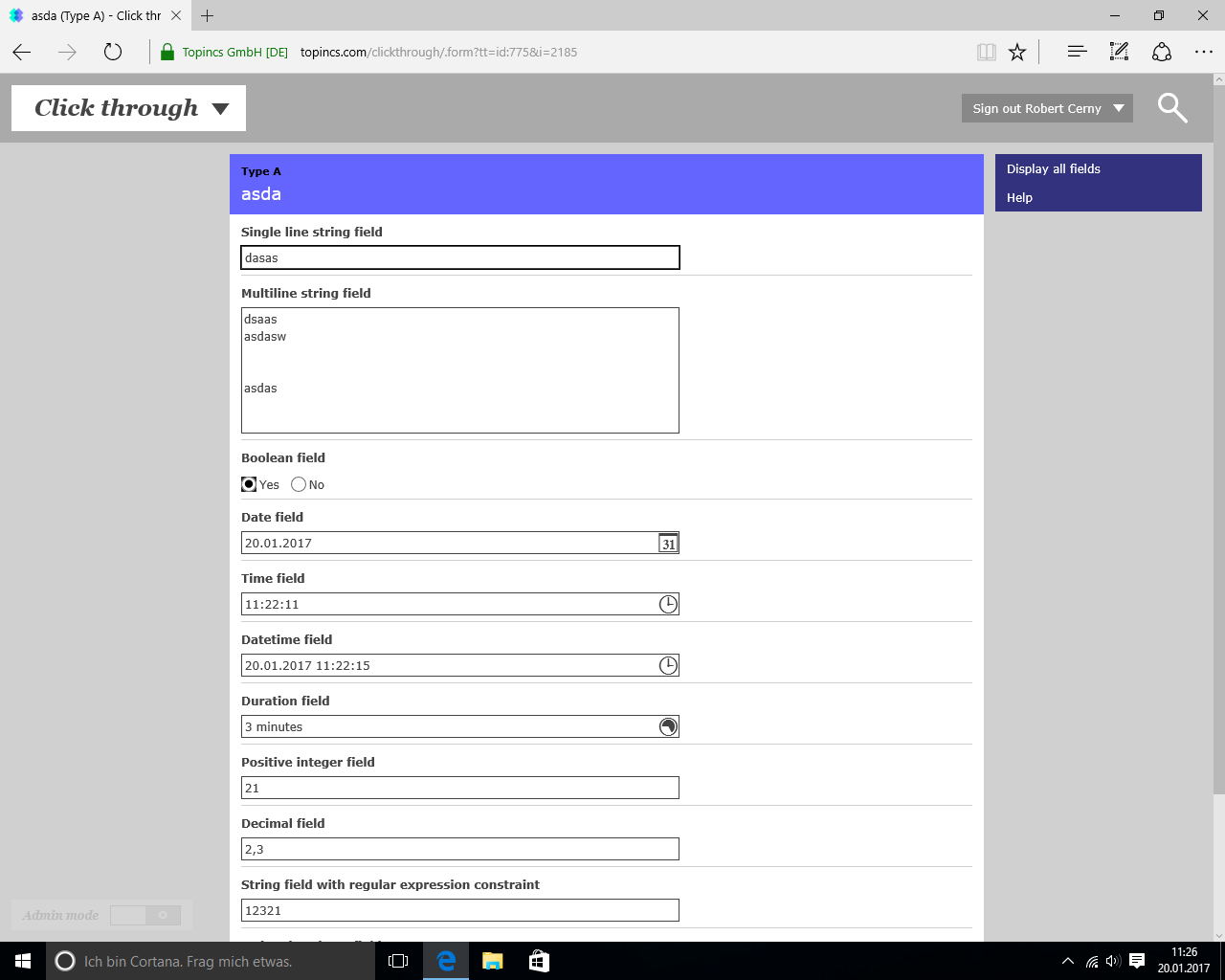Open File Explorer from the taskbar
The image size is (1225, 980).
[x=493, y=961]
